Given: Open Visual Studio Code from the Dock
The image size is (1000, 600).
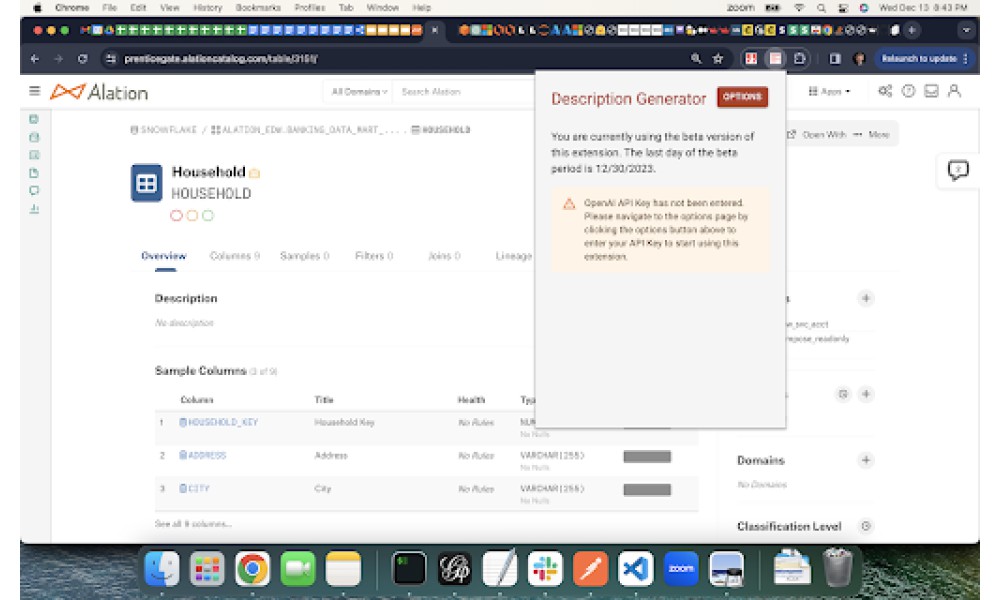Looking at the screenshot, I should pos(635,569).
